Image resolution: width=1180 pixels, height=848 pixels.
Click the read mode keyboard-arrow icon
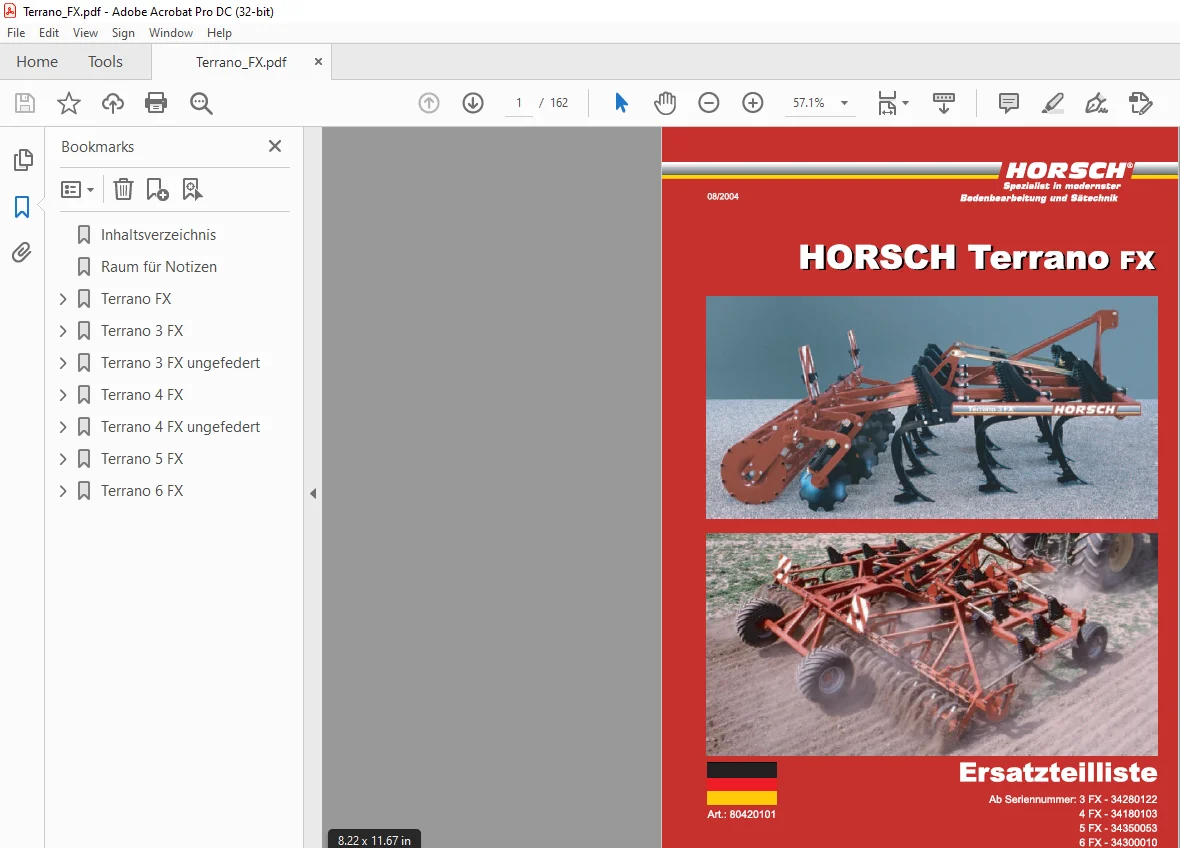944,103
